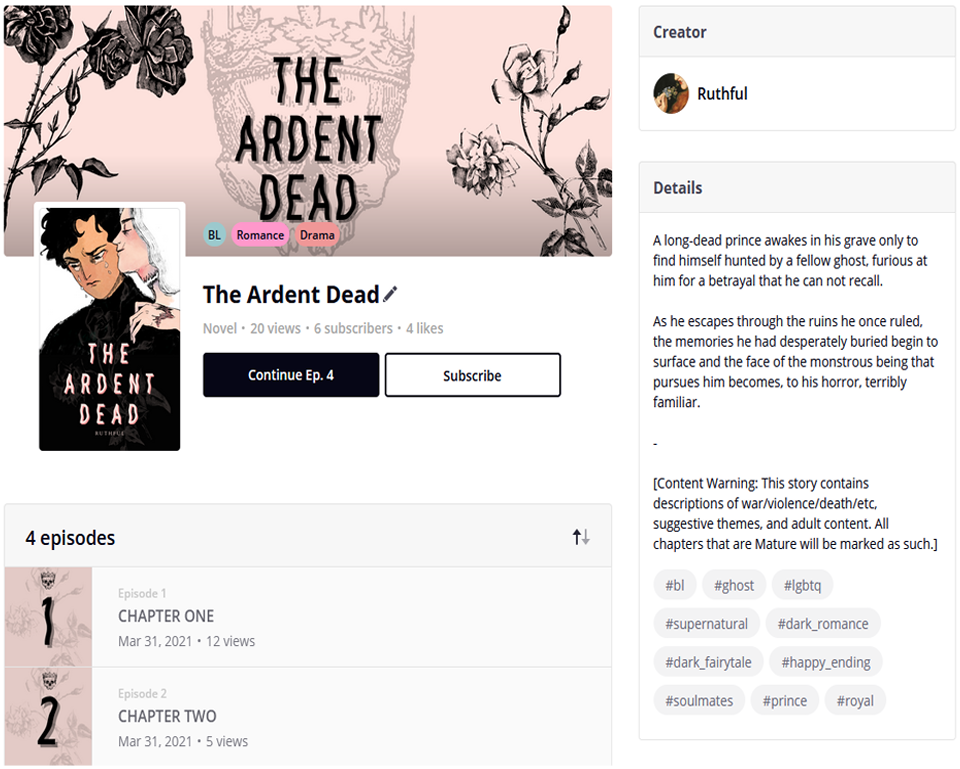Click Ruthful's creator avatar
This screenshot has width=960, height=769.
click(x=671, y=94)
